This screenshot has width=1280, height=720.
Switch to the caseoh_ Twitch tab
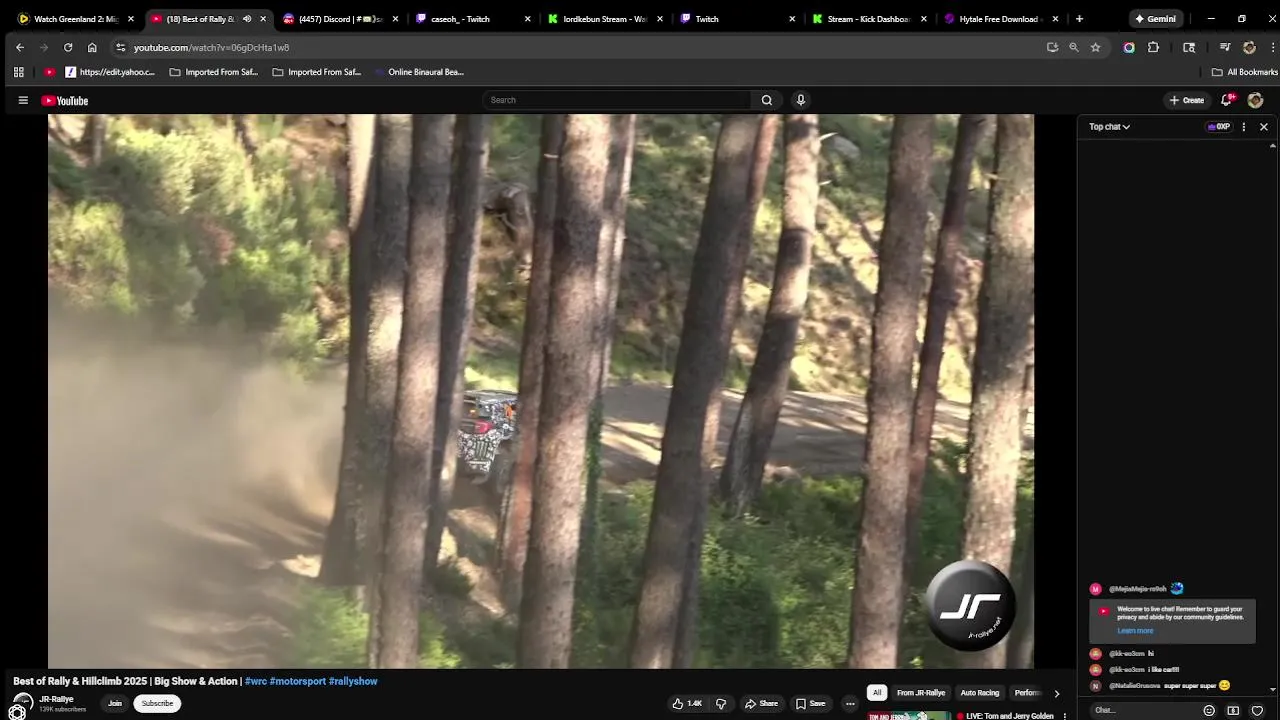tap(472, 19)
